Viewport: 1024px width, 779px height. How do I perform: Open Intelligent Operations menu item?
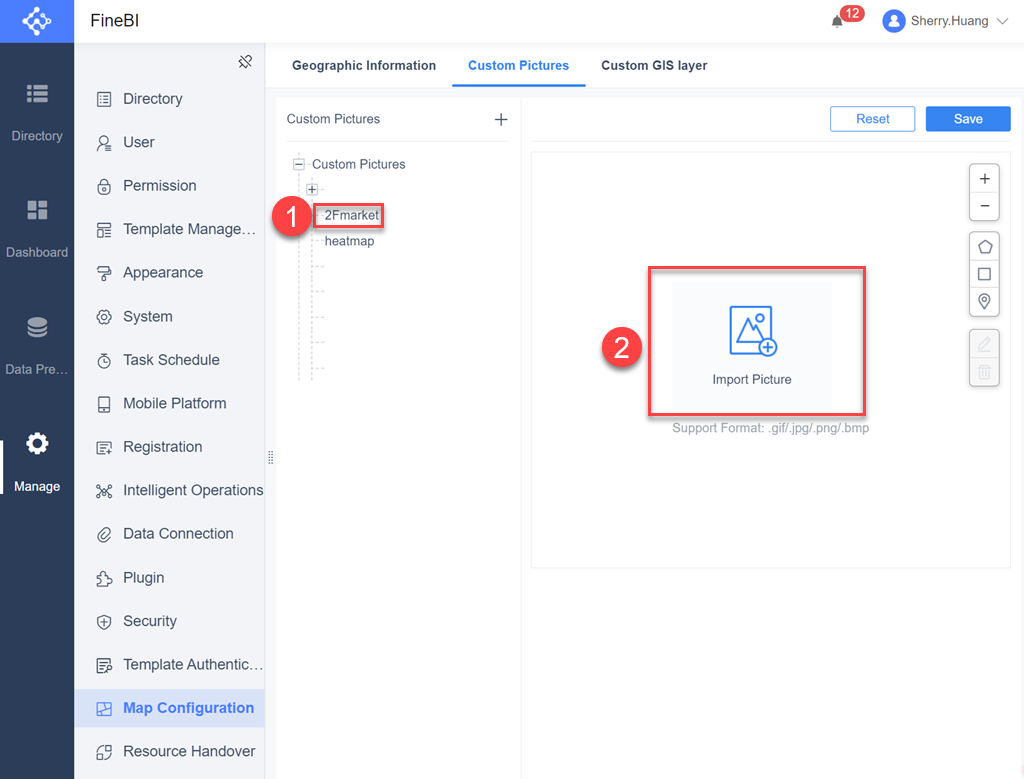point(170,490)
